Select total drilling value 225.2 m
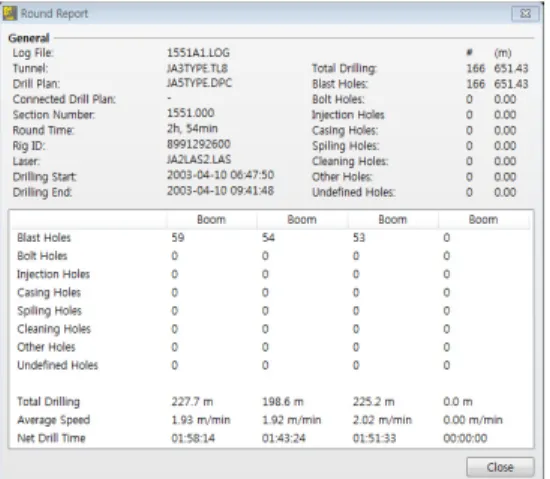The height and width of the screenshot is (479, 550). click(374, 402)
